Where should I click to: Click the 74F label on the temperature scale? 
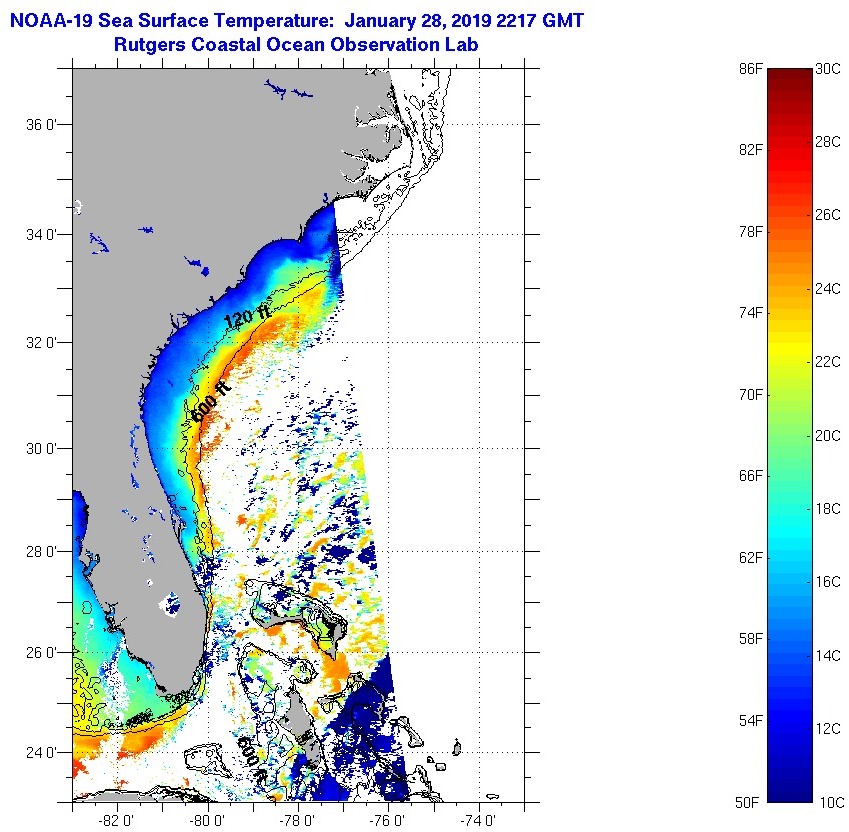pyautogui.click(x=749, y=313)
